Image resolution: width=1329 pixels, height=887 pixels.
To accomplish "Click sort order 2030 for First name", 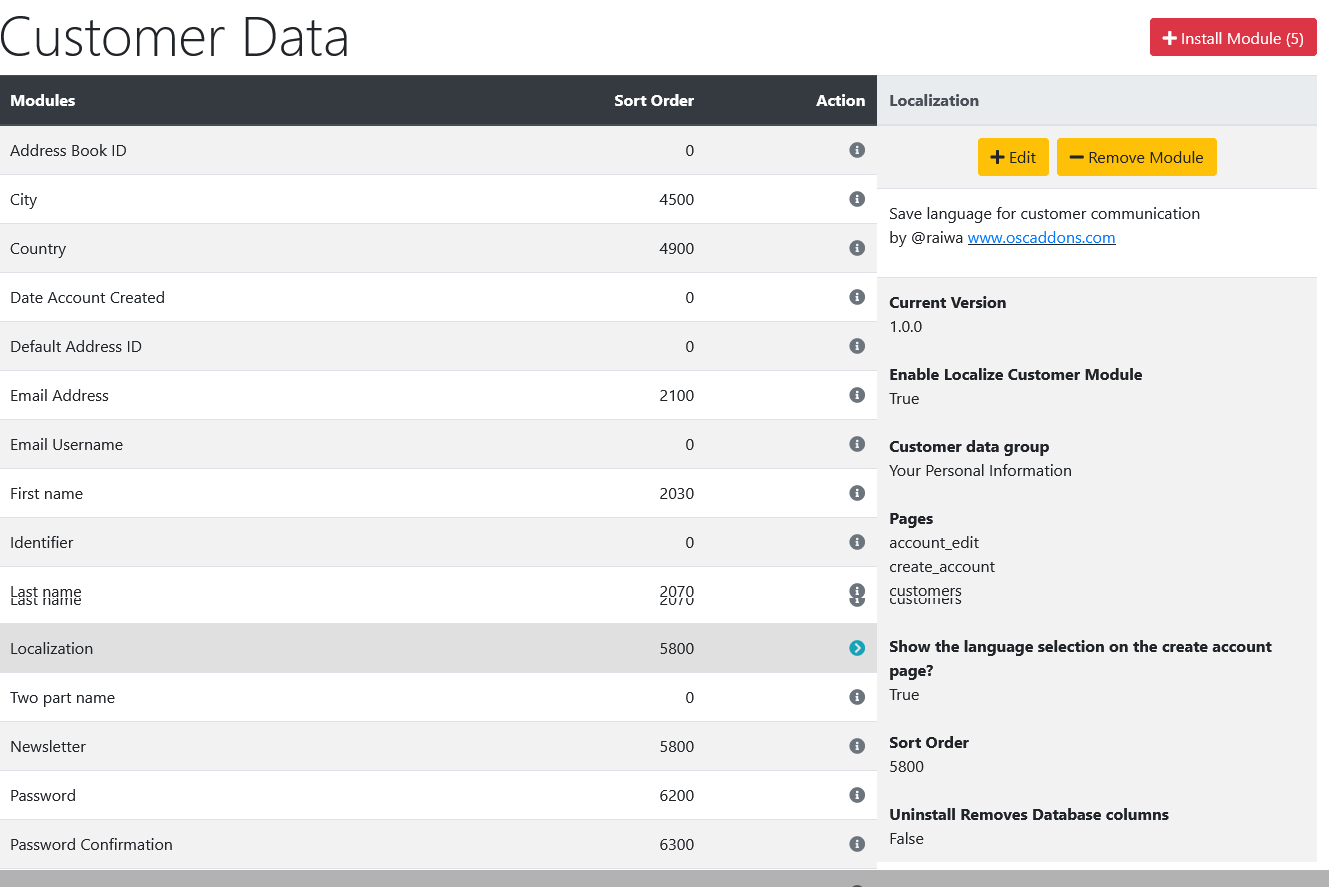I will click(x=677, y=494).
